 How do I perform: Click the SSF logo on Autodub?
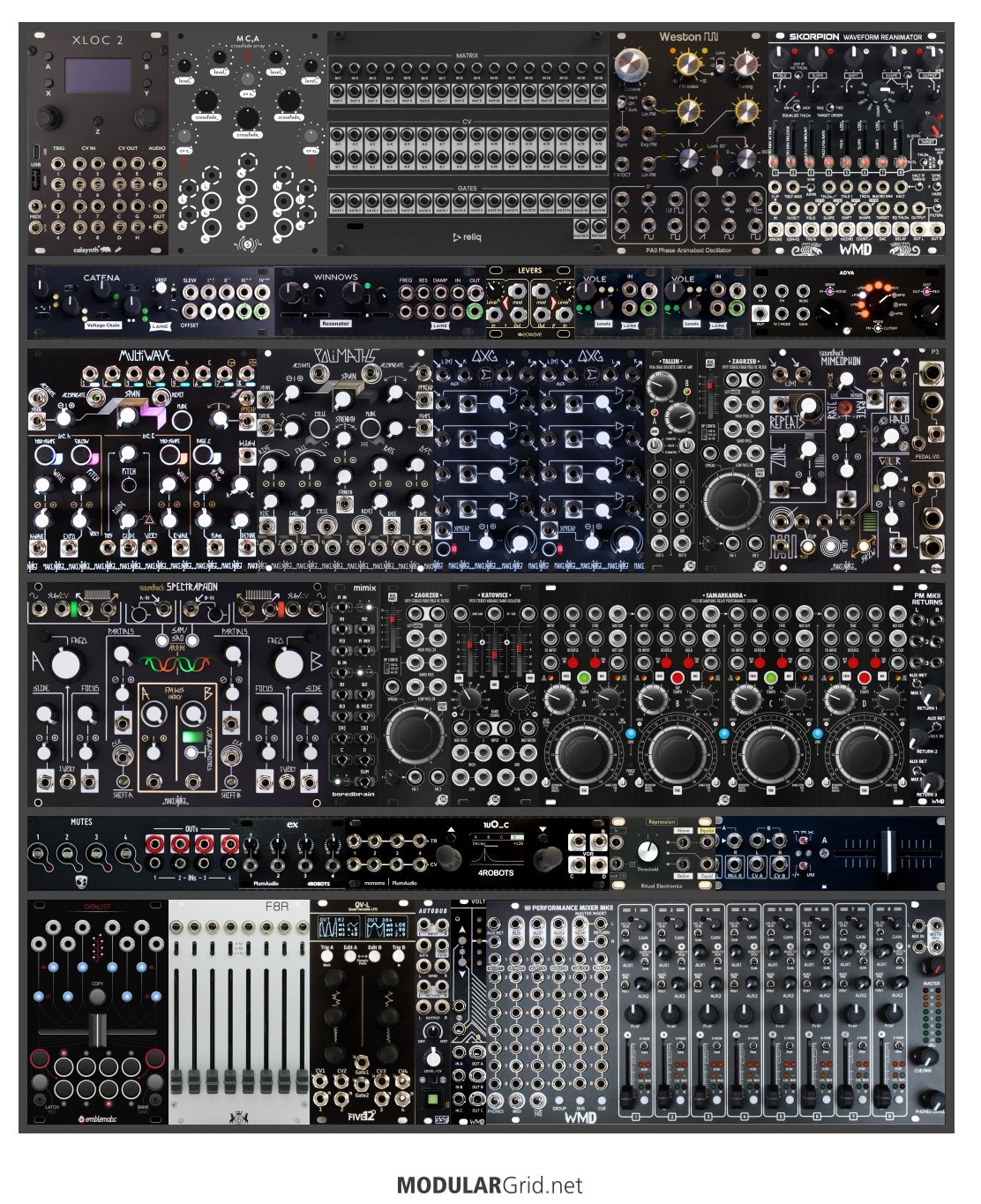pos(442,1120)
